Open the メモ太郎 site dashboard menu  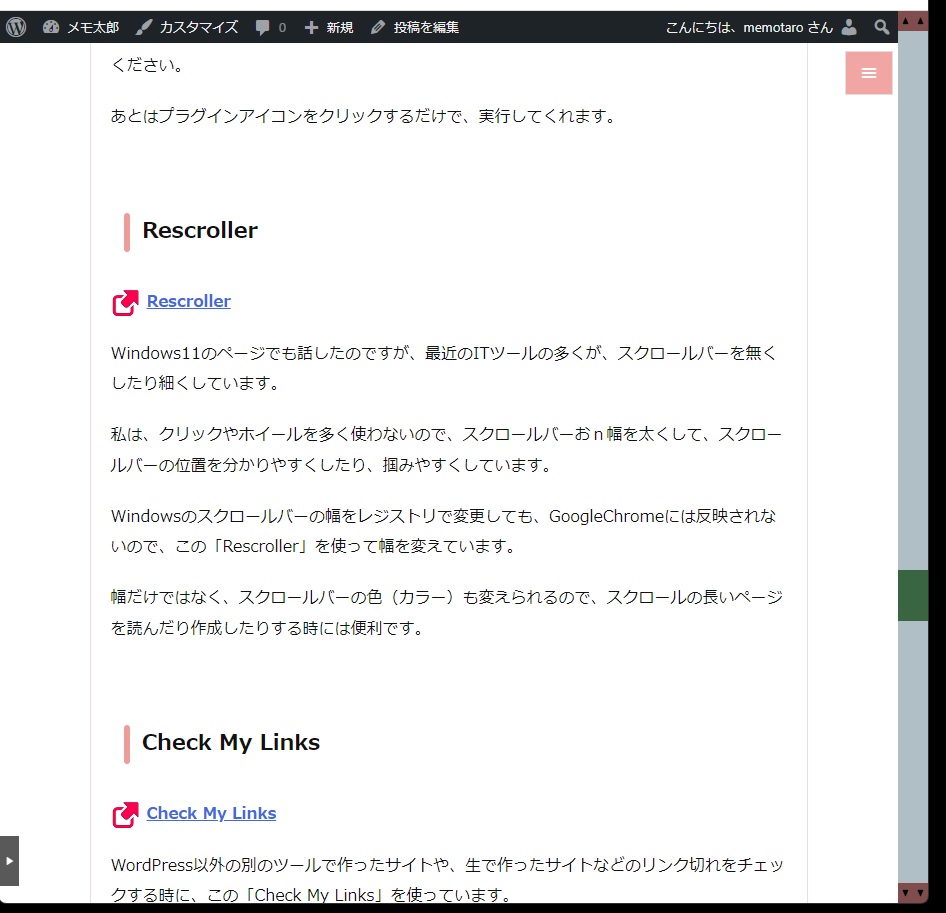(x=81, y=27)
